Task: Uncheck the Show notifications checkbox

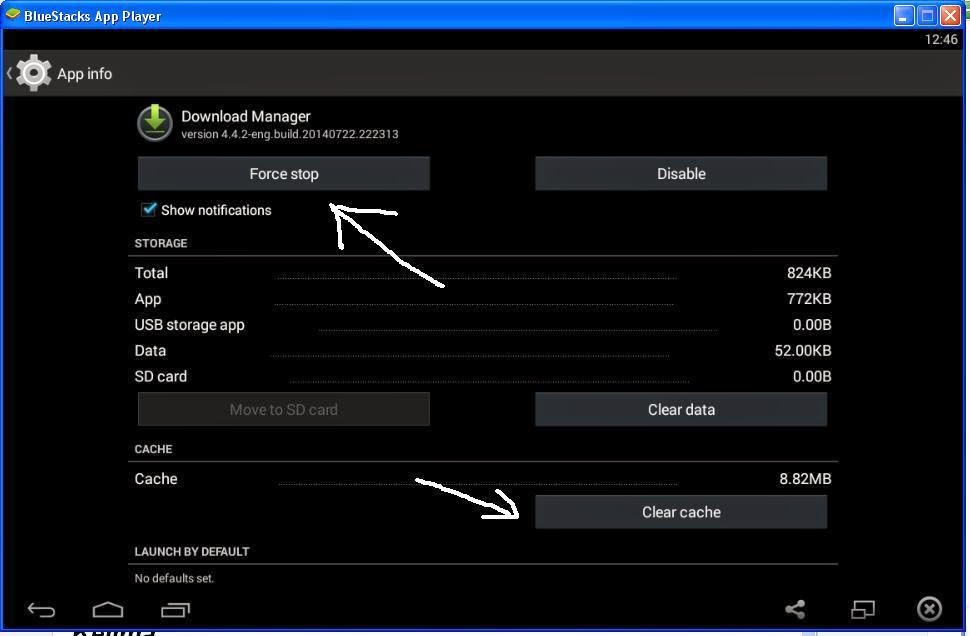Action: tap(148, 209)
